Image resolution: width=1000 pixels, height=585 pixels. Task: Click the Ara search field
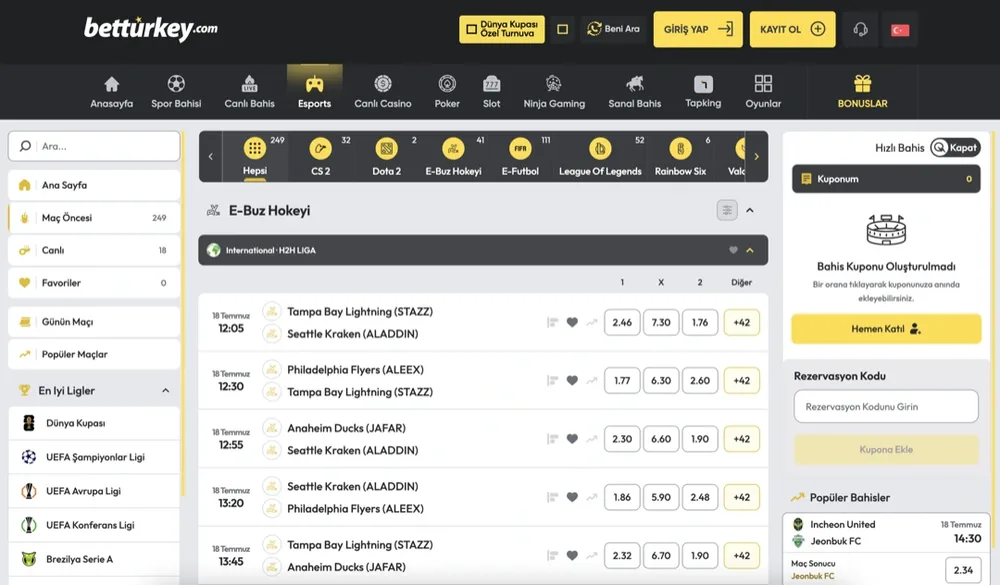(x=94, y=146)
